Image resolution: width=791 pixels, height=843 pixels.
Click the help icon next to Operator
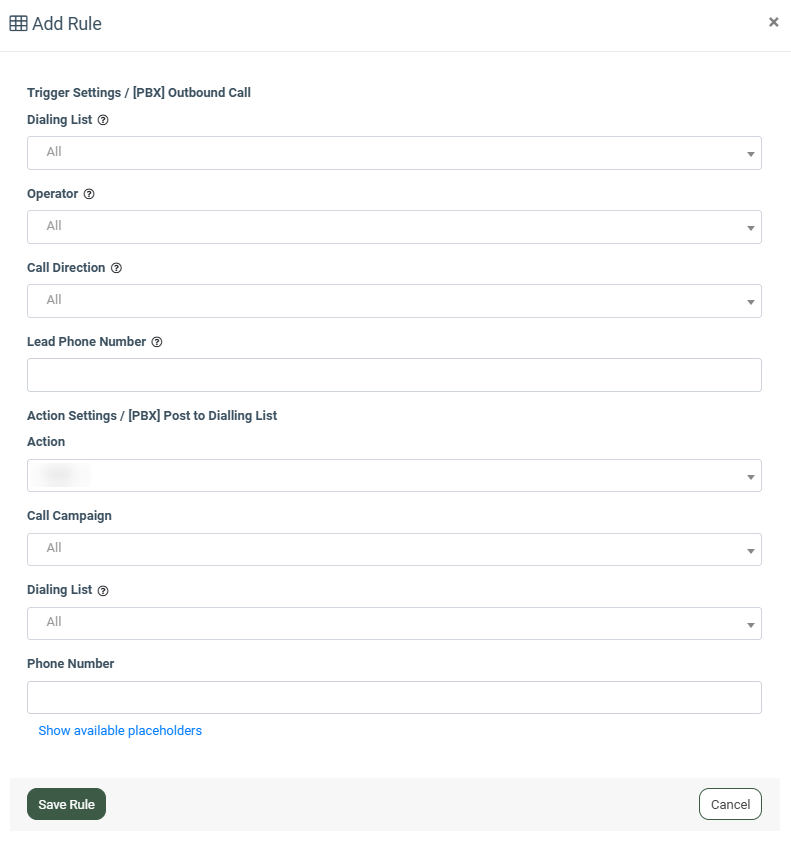click(89, 194)
